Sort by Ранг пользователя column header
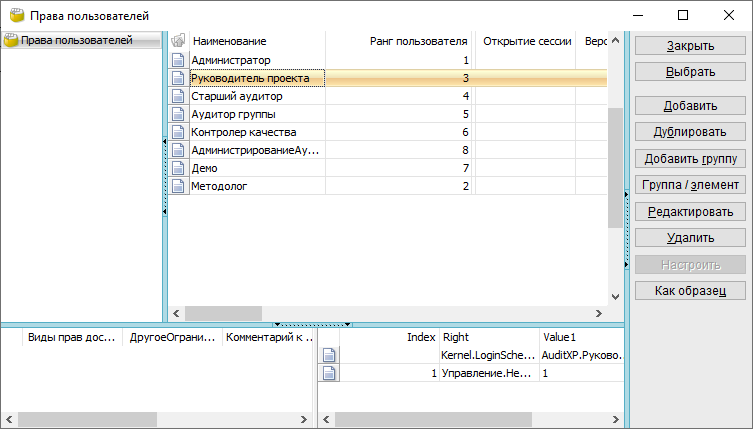The width and height of the screenshot is (753, 429). coord(398,41)
